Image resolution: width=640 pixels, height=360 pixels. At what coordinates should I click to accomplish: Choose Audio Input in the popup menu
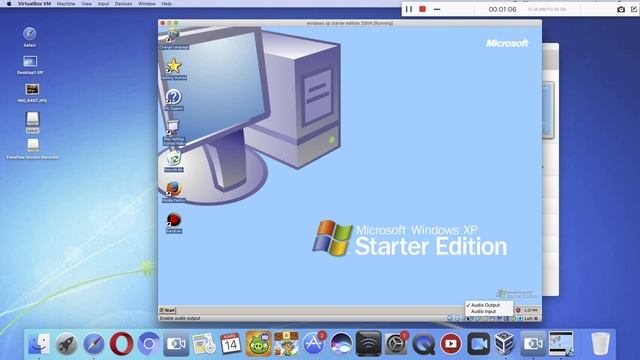[483, 311]
